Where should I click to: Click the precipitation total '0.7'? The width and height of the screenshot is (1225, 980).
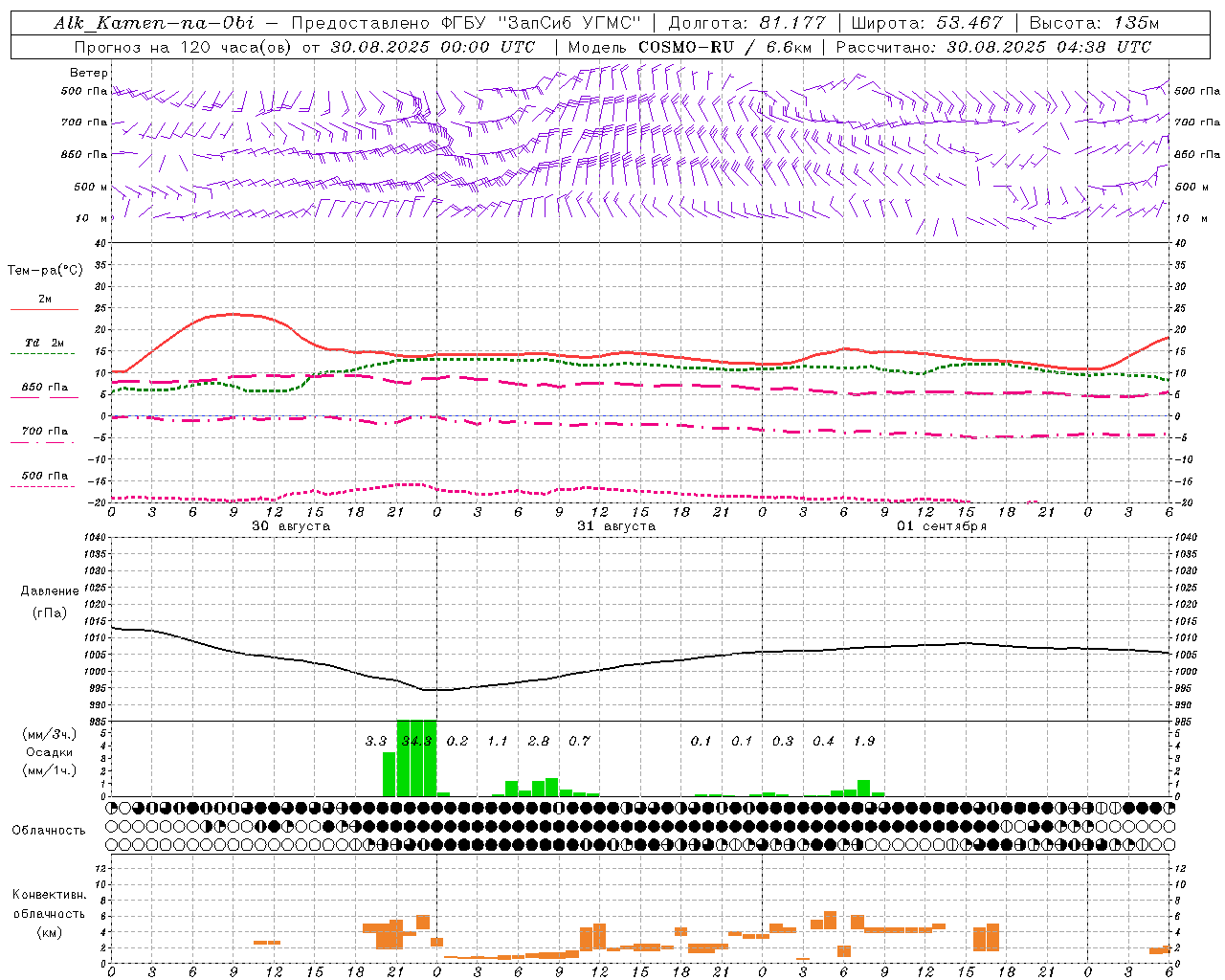pos(579,742)
